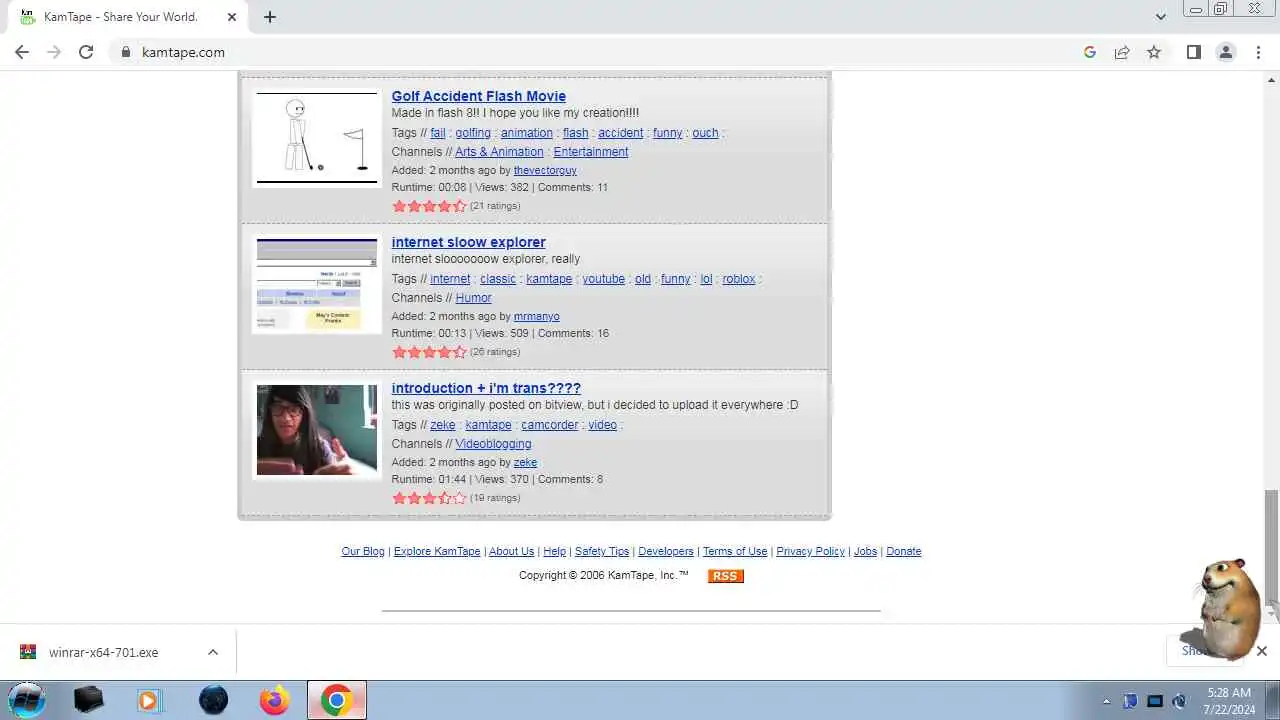Open Developers footer link
The height and width of the screenshot is (720, 1280).
point(666,552)
